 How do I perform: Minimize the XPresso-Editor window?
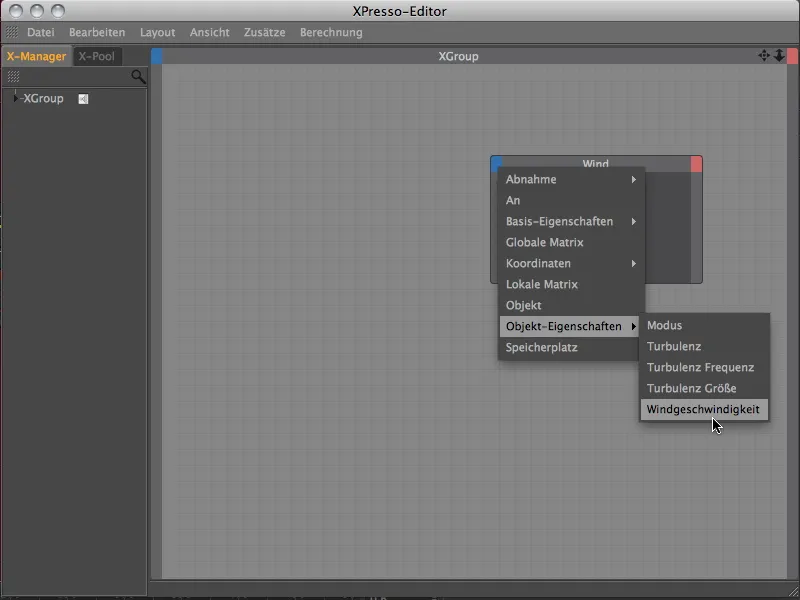tap(37, 11)
